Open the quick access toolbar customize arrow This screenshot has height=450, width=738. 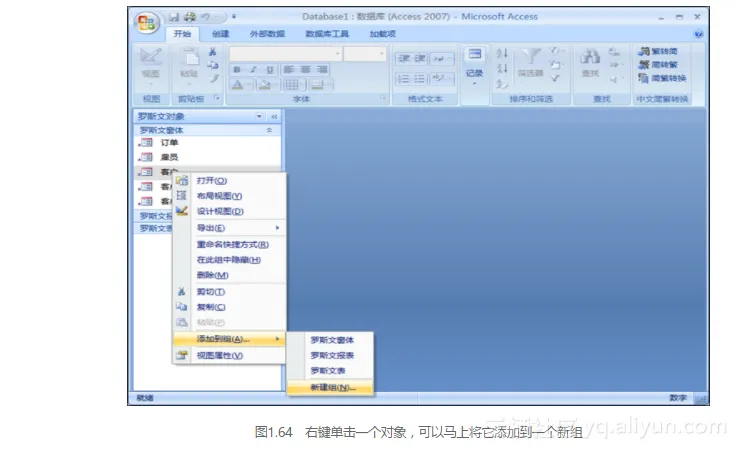coord(234,17)
